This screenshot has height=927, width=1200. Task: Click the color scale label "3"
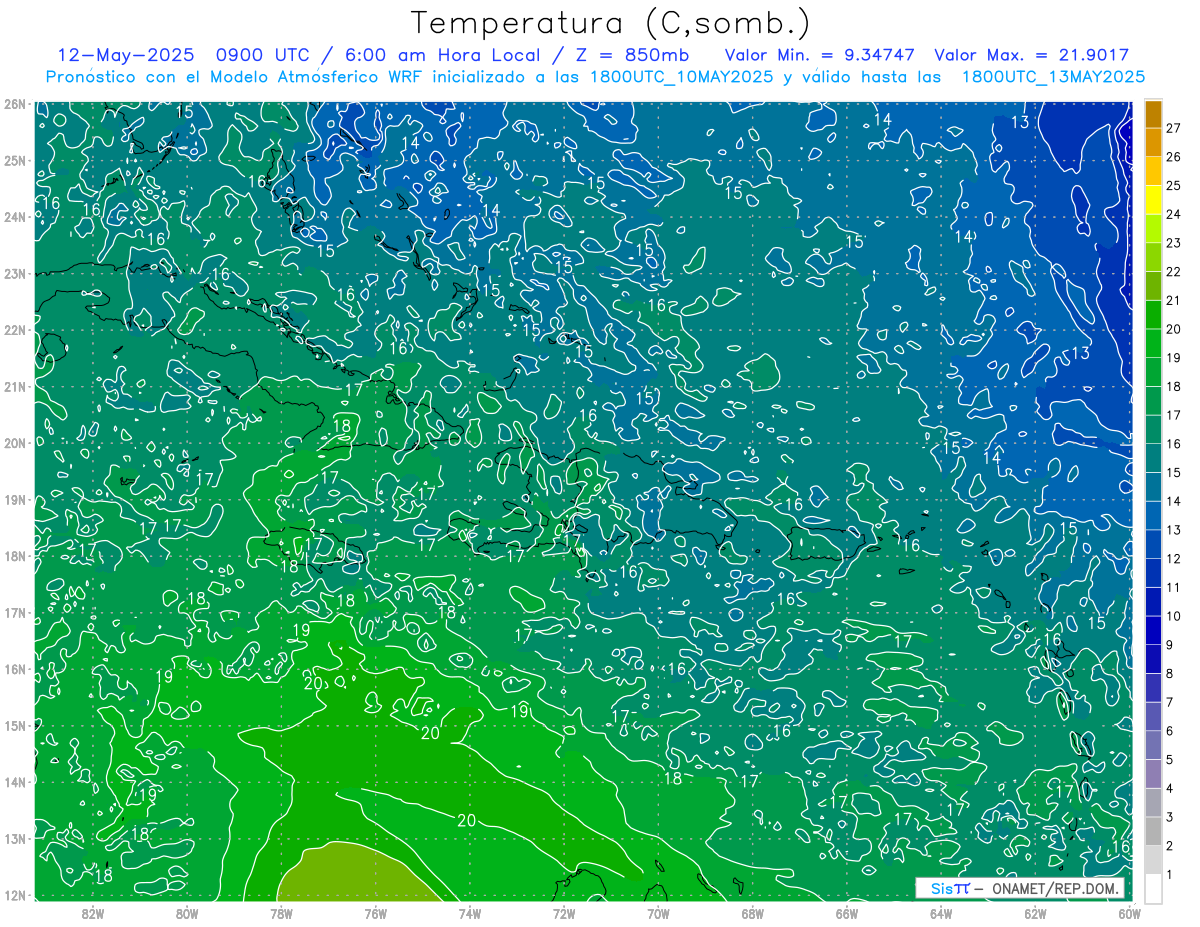click(x=1171, y=816)
